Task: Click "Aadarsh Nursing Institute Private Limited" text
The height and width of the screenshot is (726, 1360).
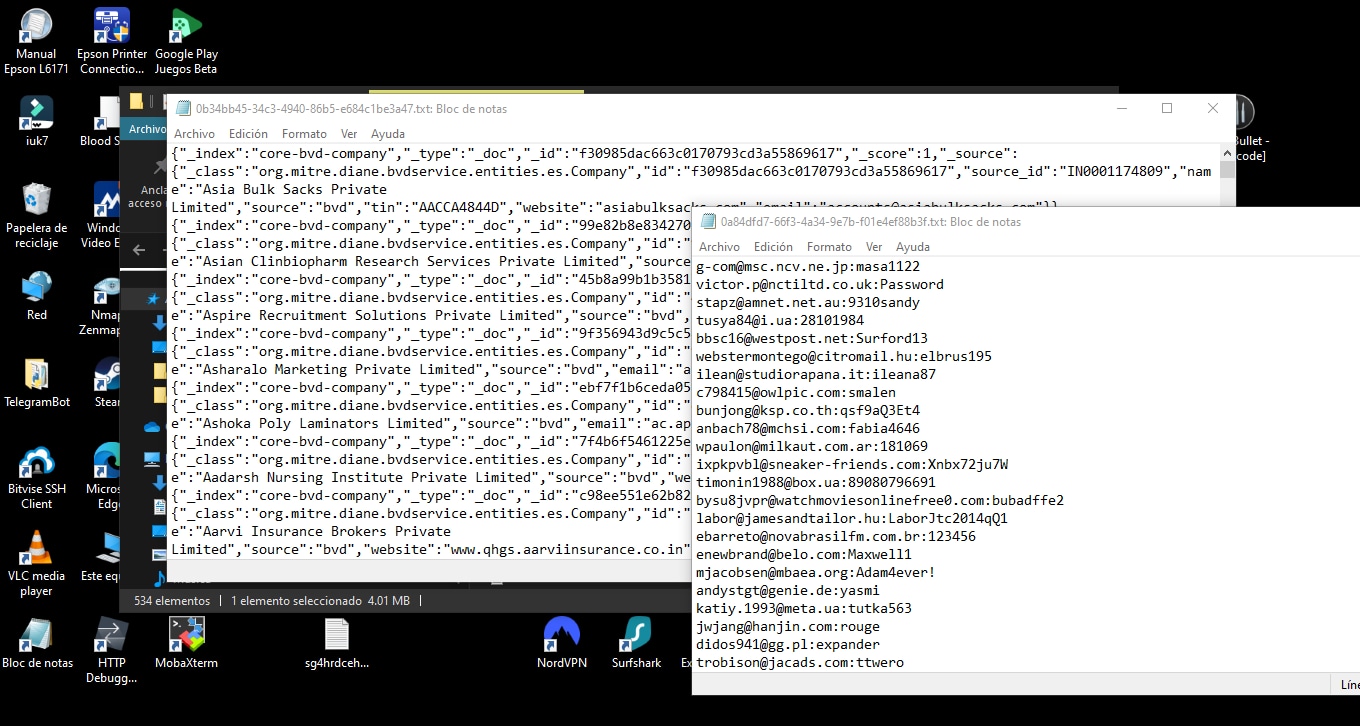Action: (x=366, y=477)
